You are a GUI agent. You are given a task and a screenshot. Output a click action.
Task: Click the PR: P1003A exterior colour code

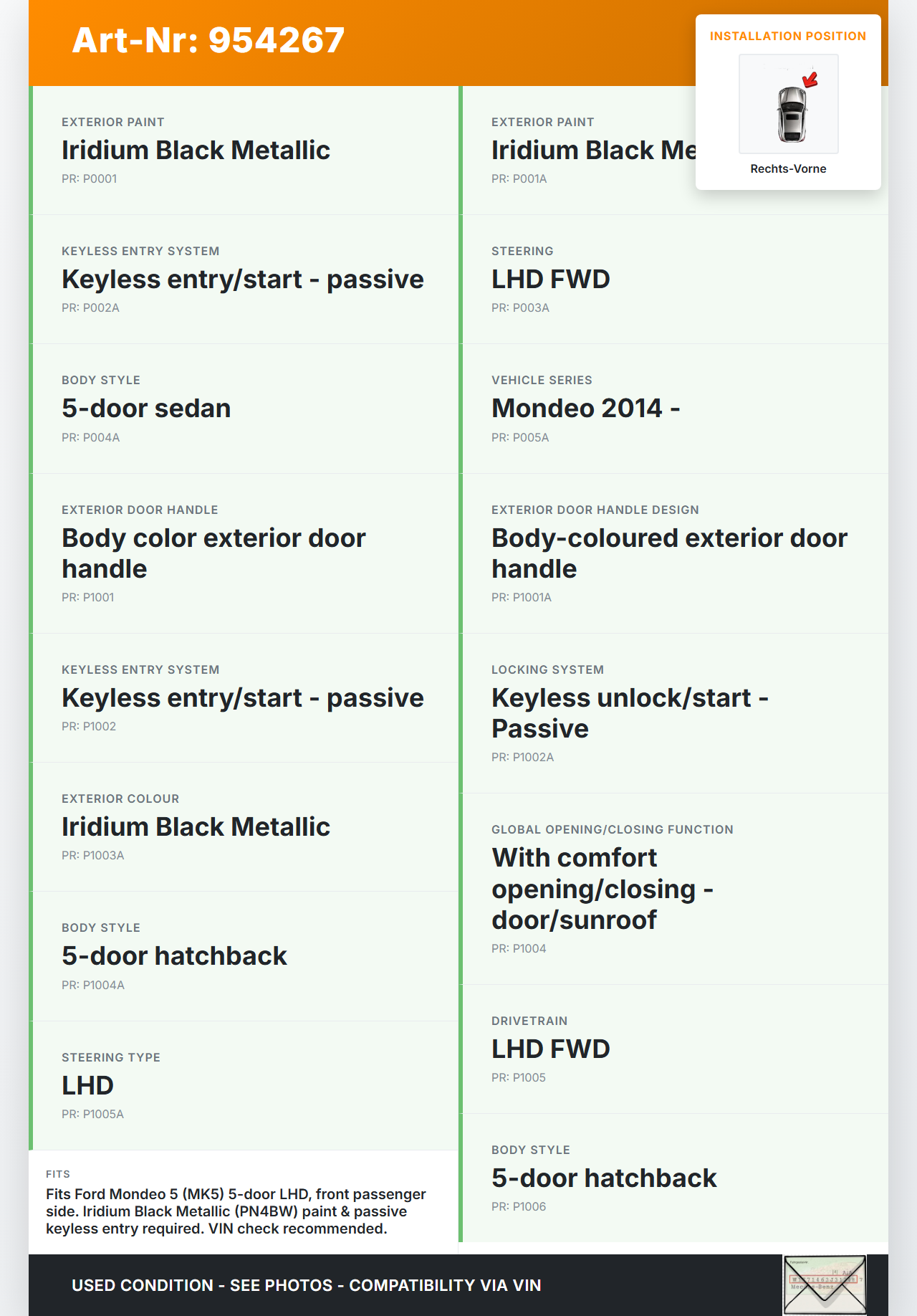point(92,855)
